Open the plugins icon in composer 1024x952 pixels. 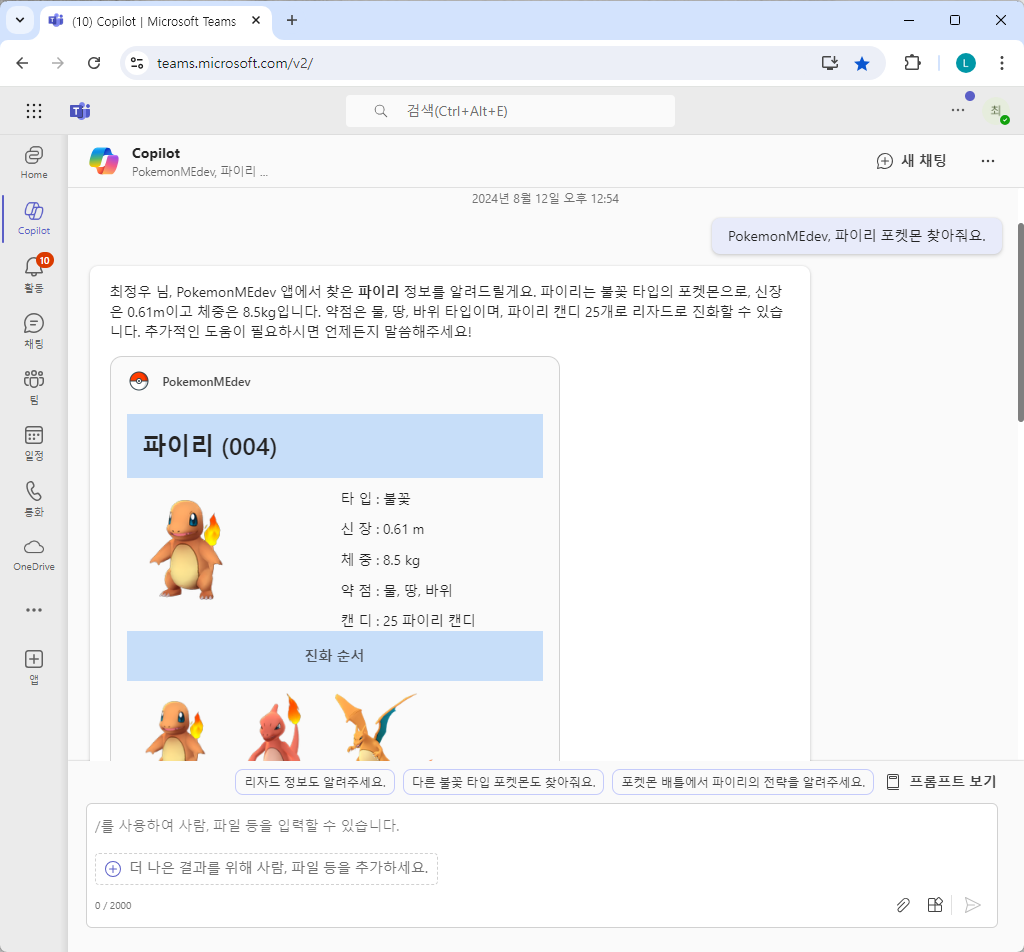coord(935,905)
